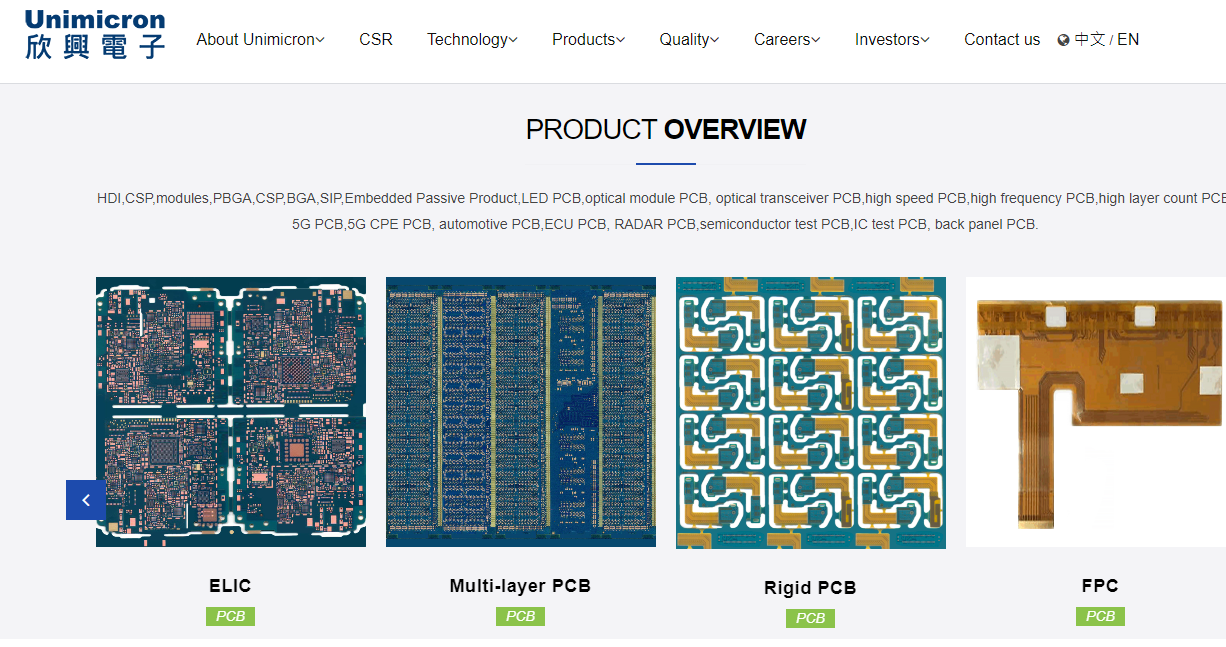Click the Unimicron logo
Image resolution: width=1226 pixels, height=647 pixels.
(95, 35)
